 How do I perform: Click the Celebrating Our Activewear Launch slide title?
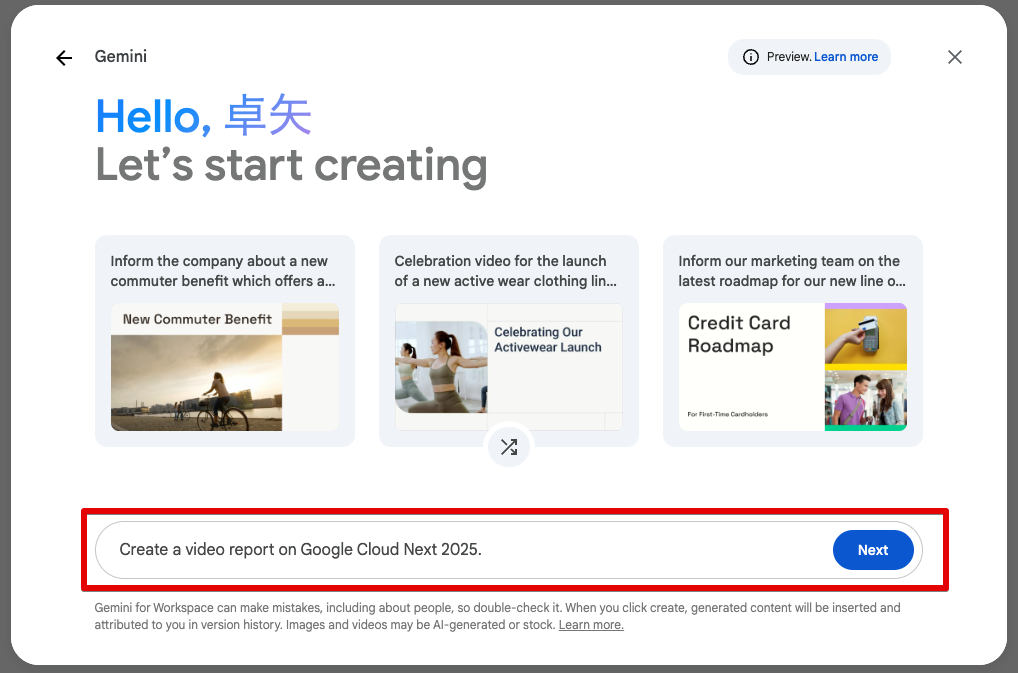pyautogui.click(x=548, y=340)
